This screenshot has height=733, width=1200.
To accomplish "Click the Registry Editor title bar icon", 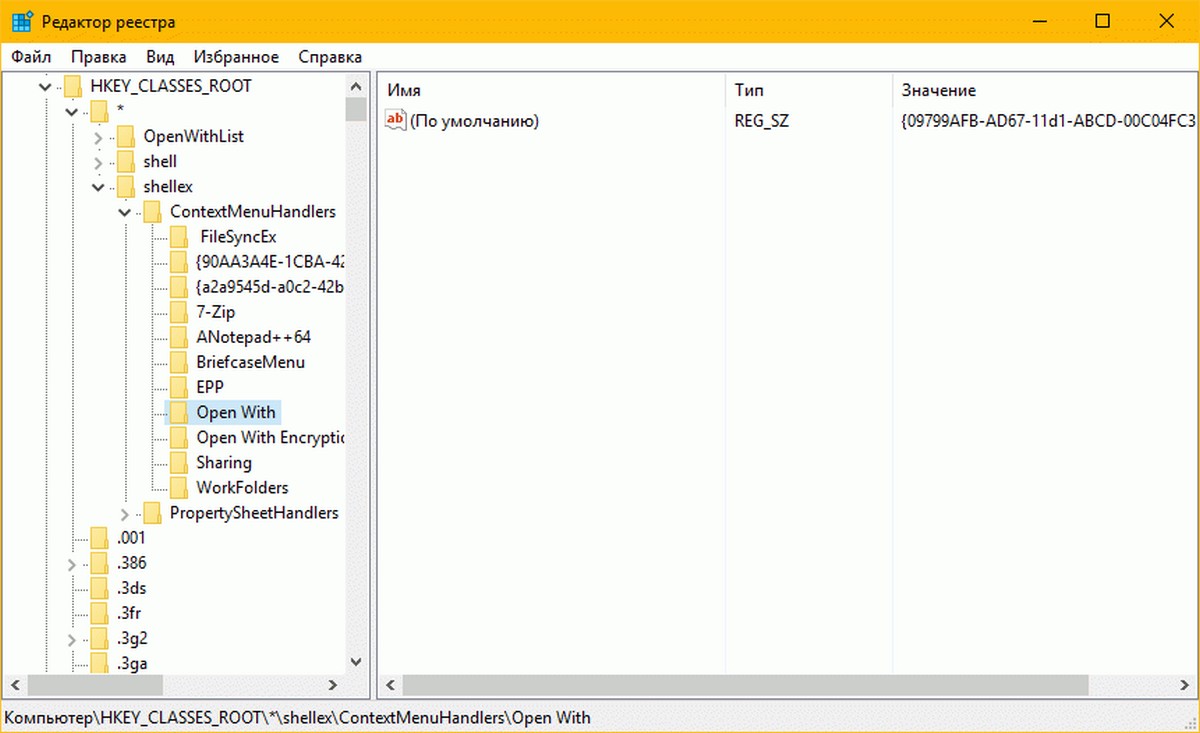I will (x=22, y=21).
